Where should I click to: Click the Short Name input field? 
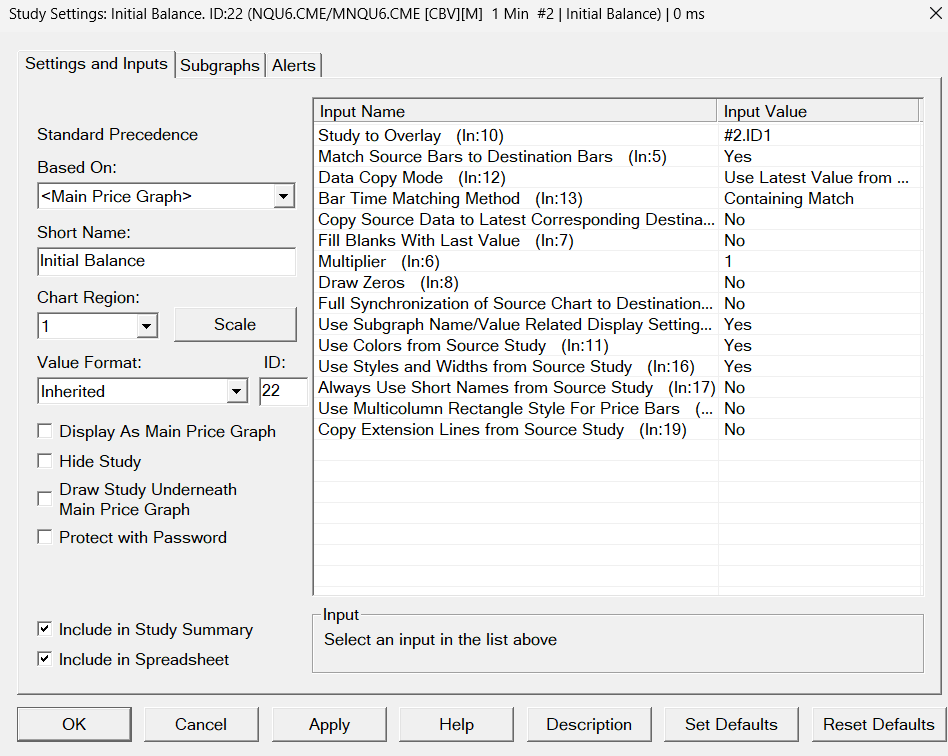166,261
